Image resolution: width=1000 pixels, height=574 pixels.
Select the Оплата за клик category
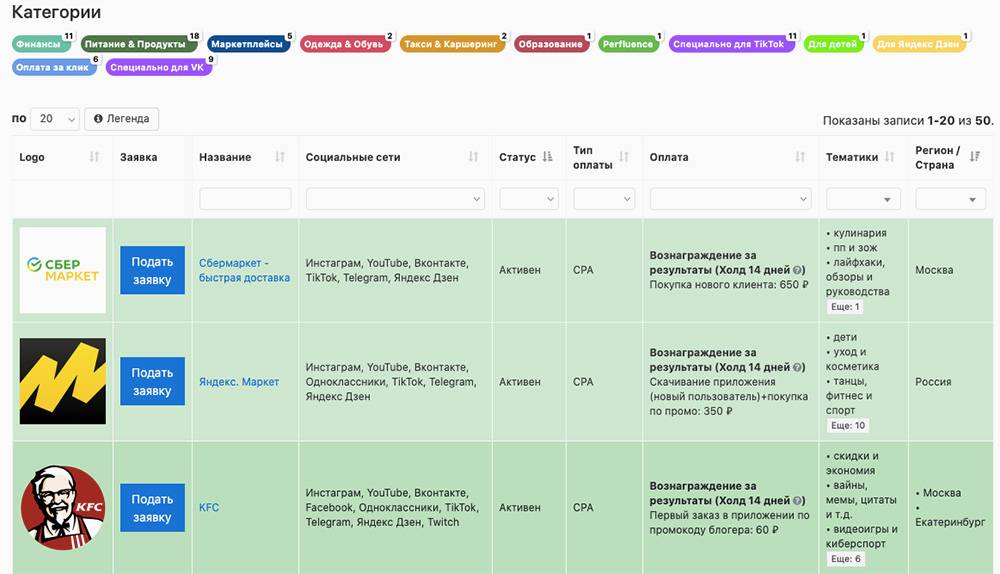coord(54,67)
